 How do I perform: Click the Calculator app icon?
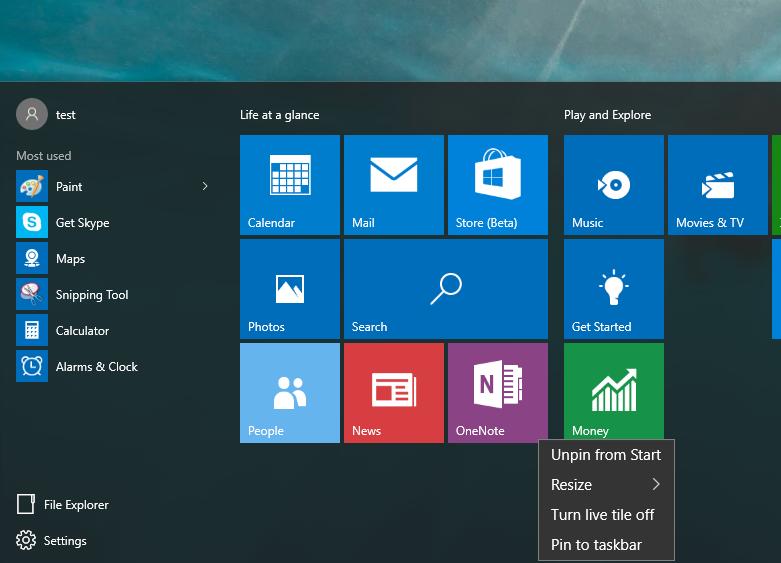pyautogui.click(x=32, y=330)
